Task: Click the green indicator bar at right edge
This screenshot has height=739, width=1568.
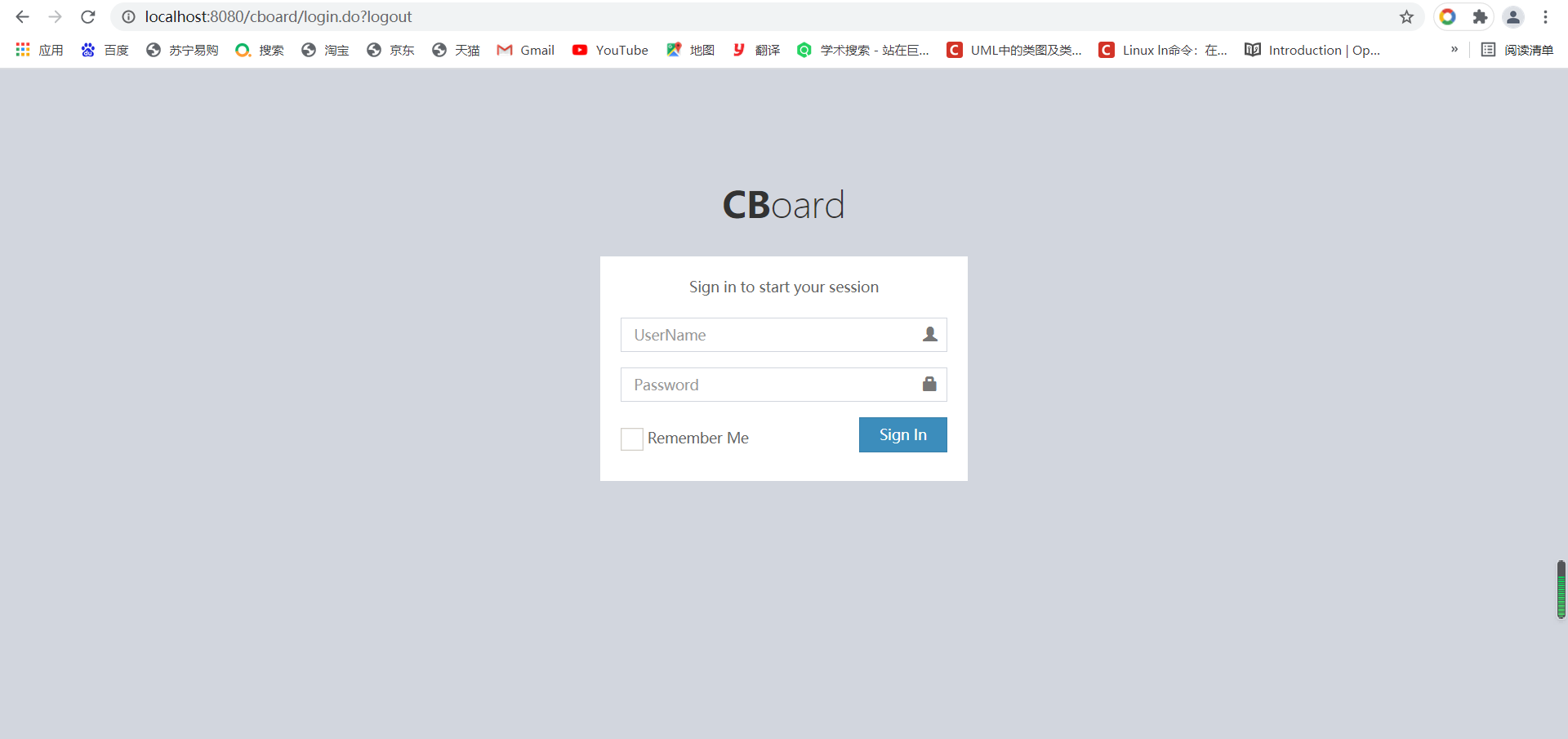Action: 1561,589
